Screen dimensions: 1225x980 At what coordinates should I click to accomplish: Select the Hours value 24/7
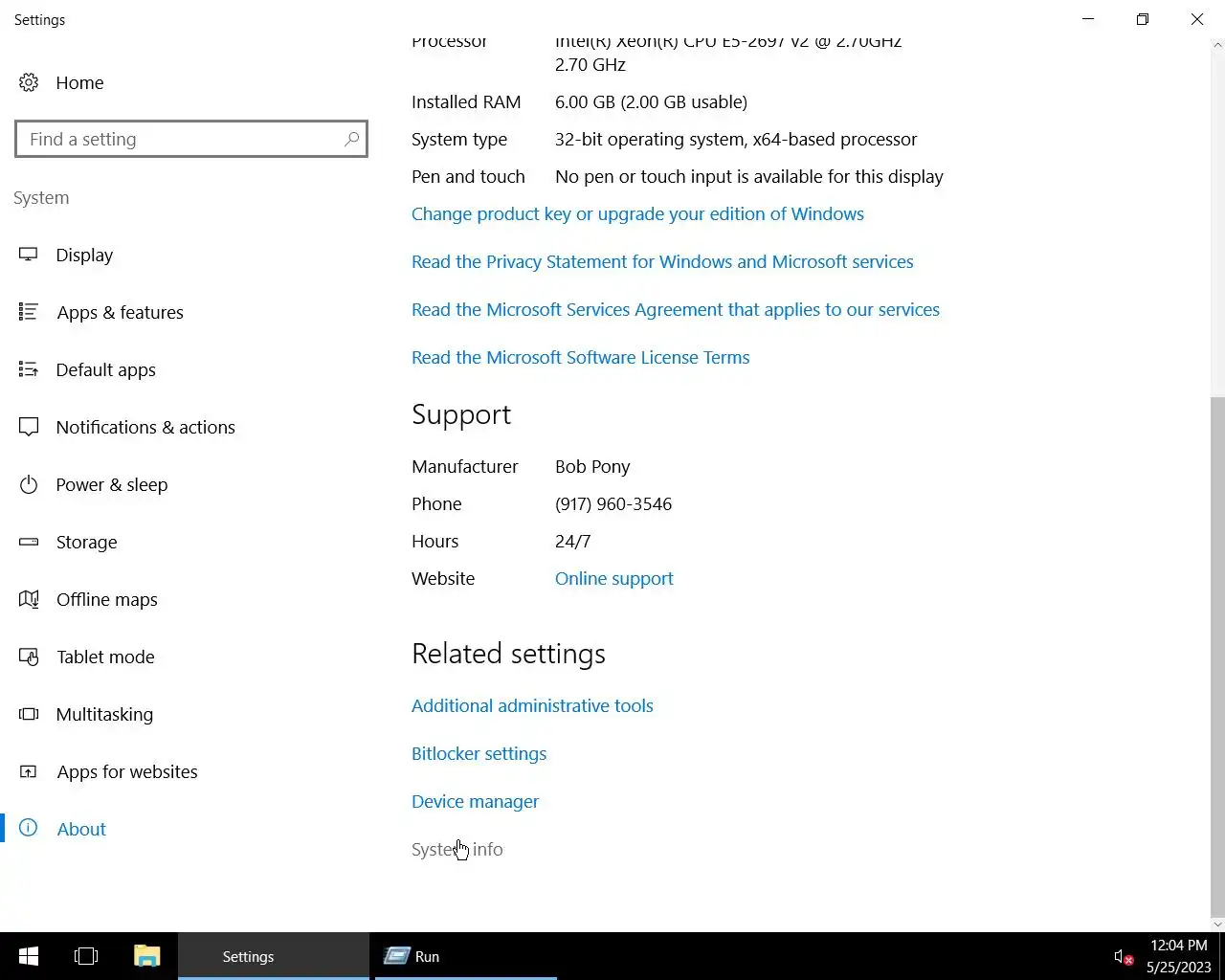[x=572, y=541]
